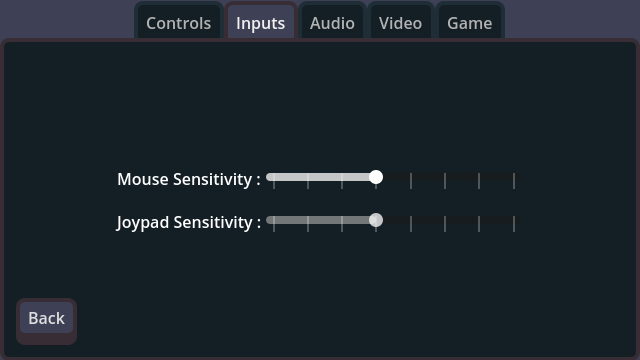Click the Joypad Sensitivity label
This screenshot has width=640, height=360.
[x=189, y=222]
